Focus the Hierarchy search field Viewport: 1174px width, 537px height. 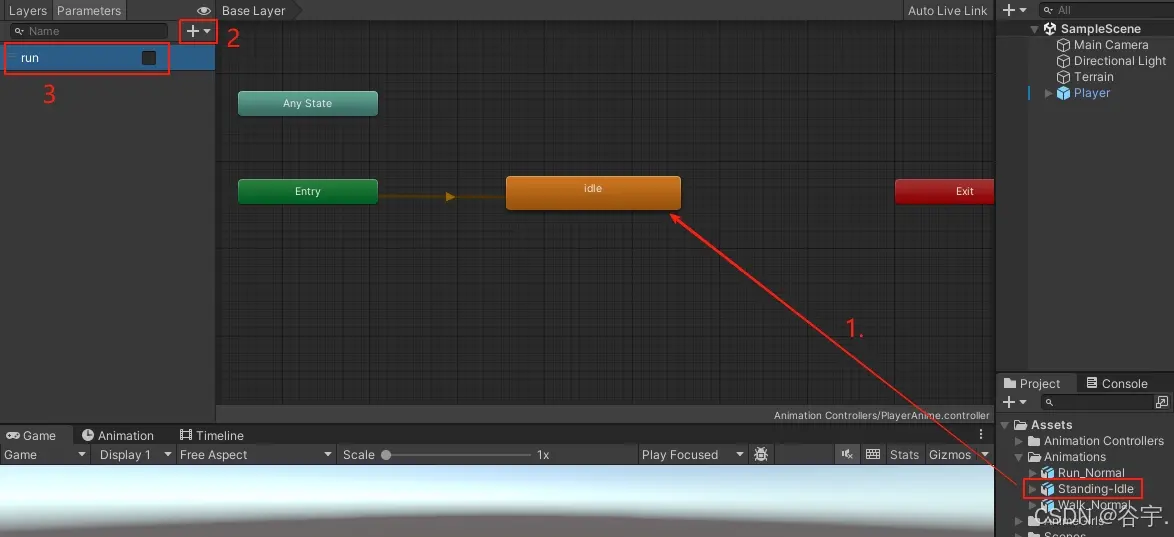(x=1109, y=10)
